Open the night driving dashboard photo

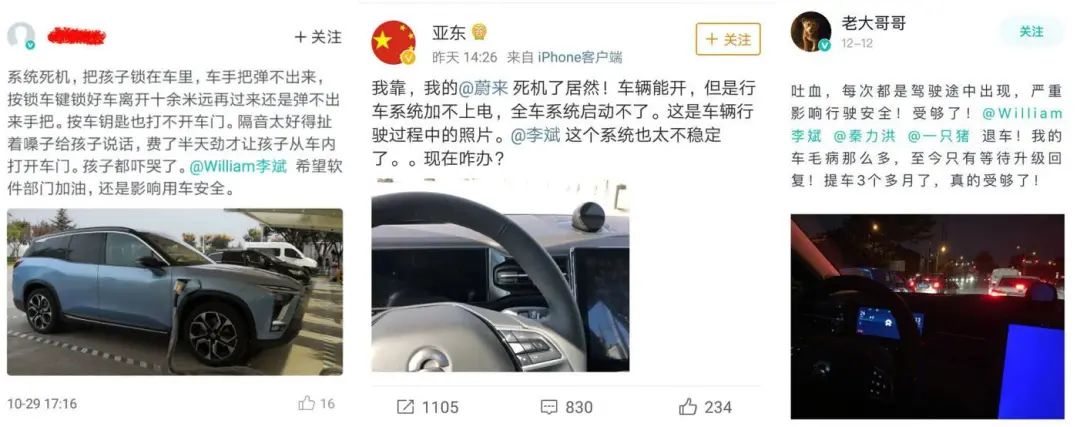click(x=927, y=316)
